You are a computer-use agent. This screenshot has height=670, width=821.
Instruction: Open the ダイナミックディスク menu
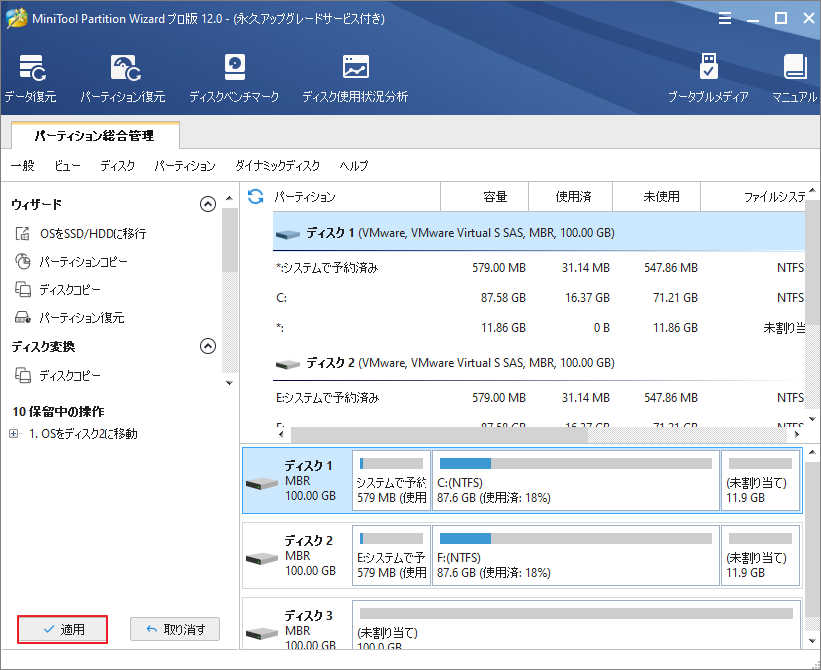(277, 166)
